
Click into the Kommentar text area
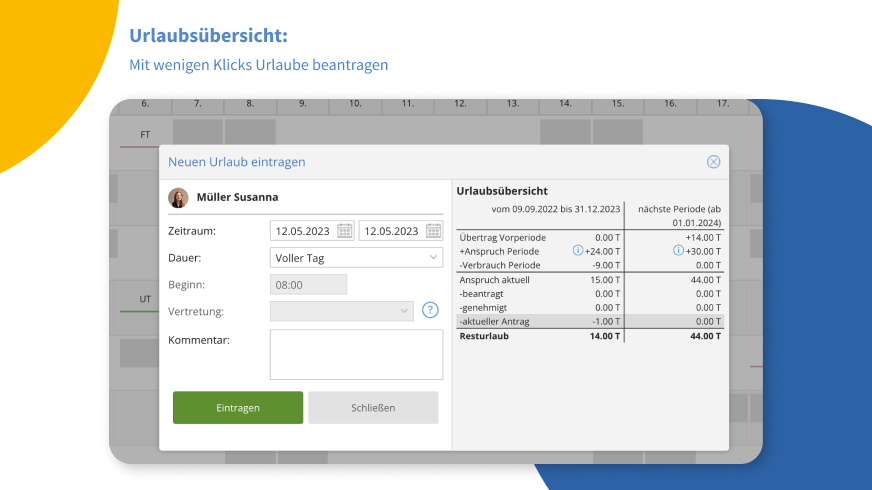tap(356, 355)
